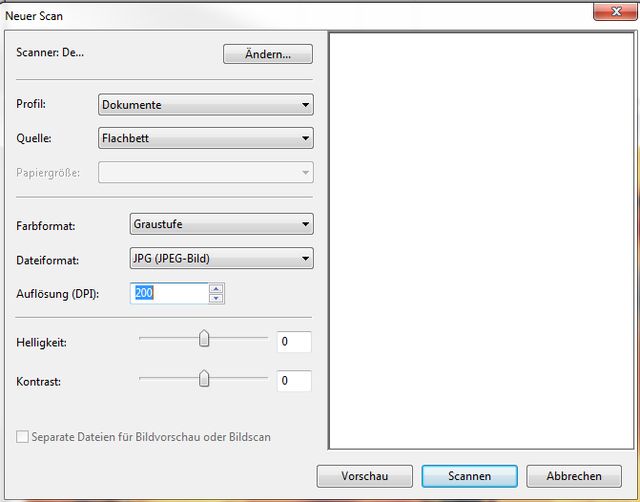Click the Kontrast value box
The image size is (640, 502).
click(x=294, y=381)
